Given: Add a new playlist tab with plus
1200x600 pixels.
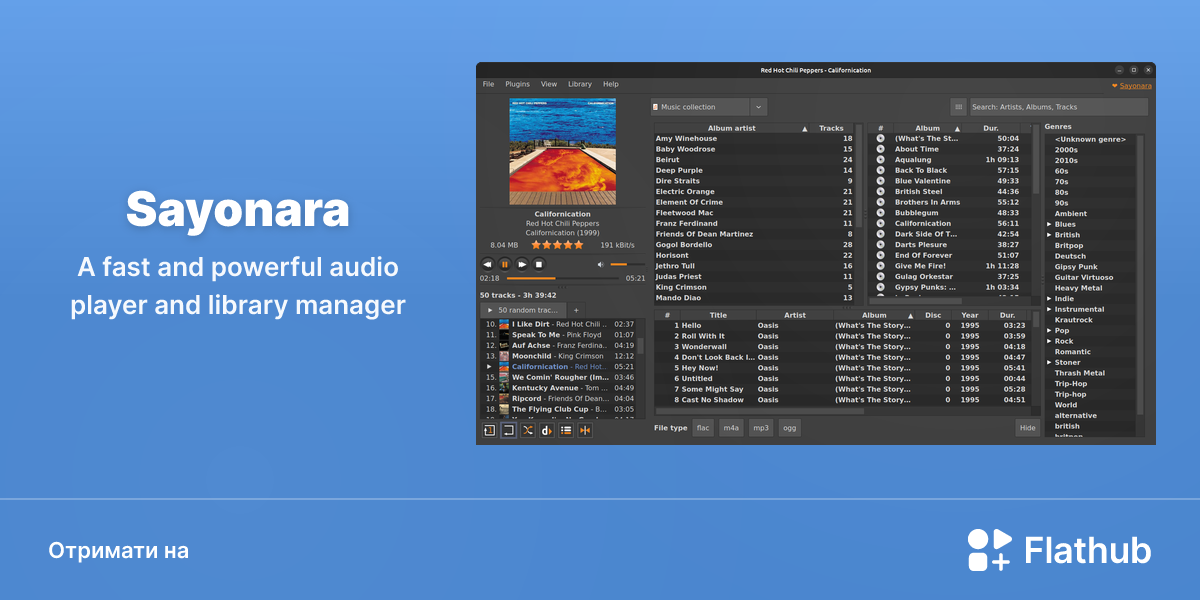Looking at the screenshot, I should click(575, 311).
